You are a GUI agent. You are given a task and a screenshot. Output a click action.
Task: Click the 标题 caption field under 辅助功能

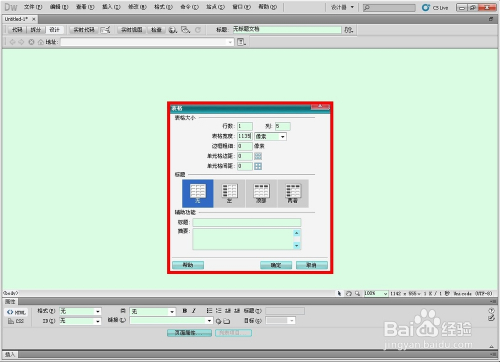(x=247, y=222)
